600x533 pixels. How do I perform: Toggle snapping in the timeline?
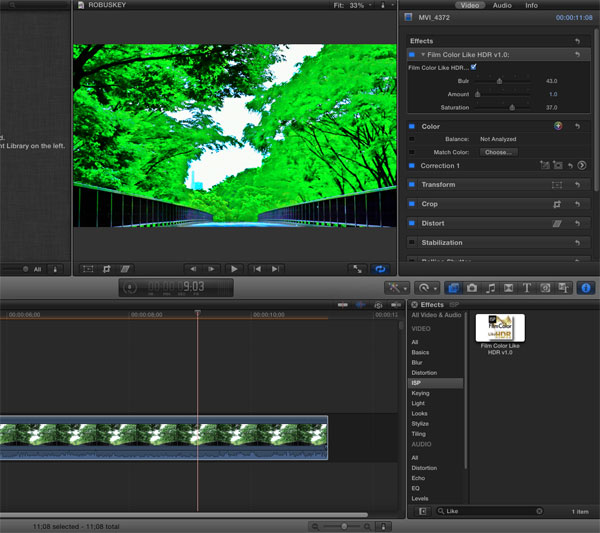(x=396, y=305)
